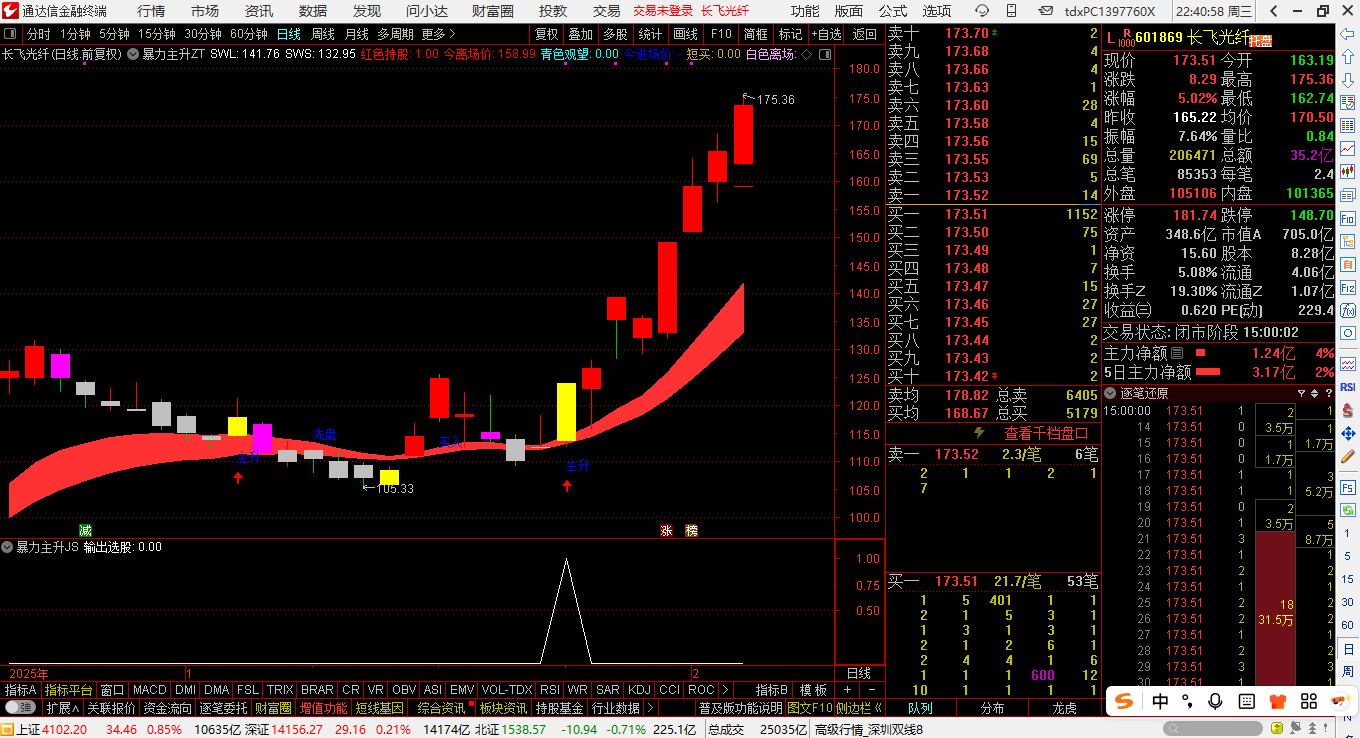Click the back arrow icon in right sidebar
1360x738 pixels.
click(1348, 33)
